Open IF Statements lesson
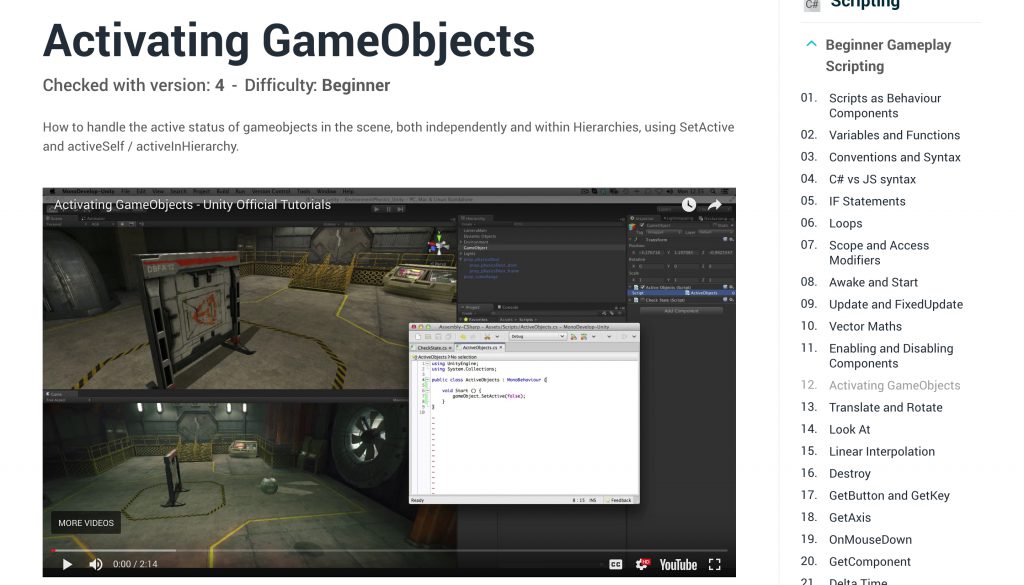This screenshot has width=1024, height=585. tap(867, 201)
